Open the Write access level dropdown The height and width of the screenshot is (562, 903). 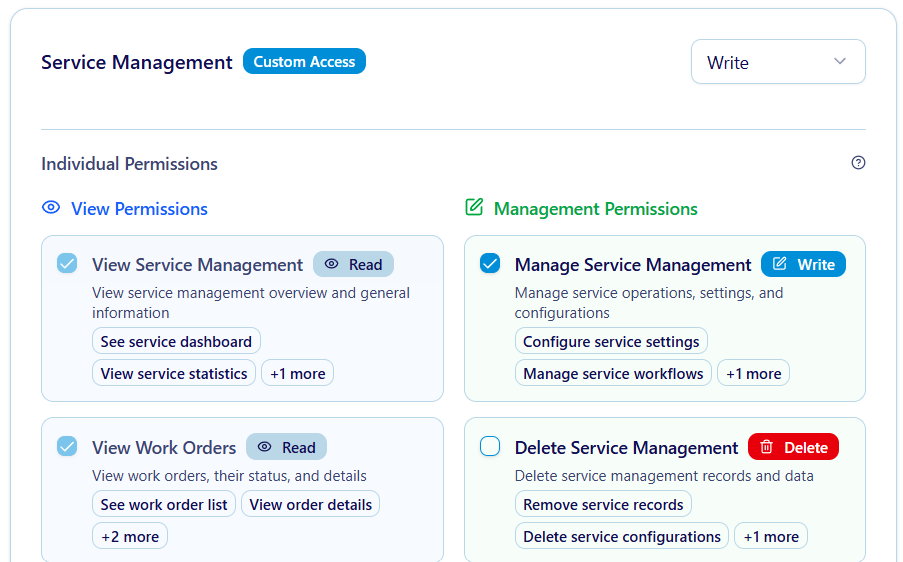[x=777, y=62]
